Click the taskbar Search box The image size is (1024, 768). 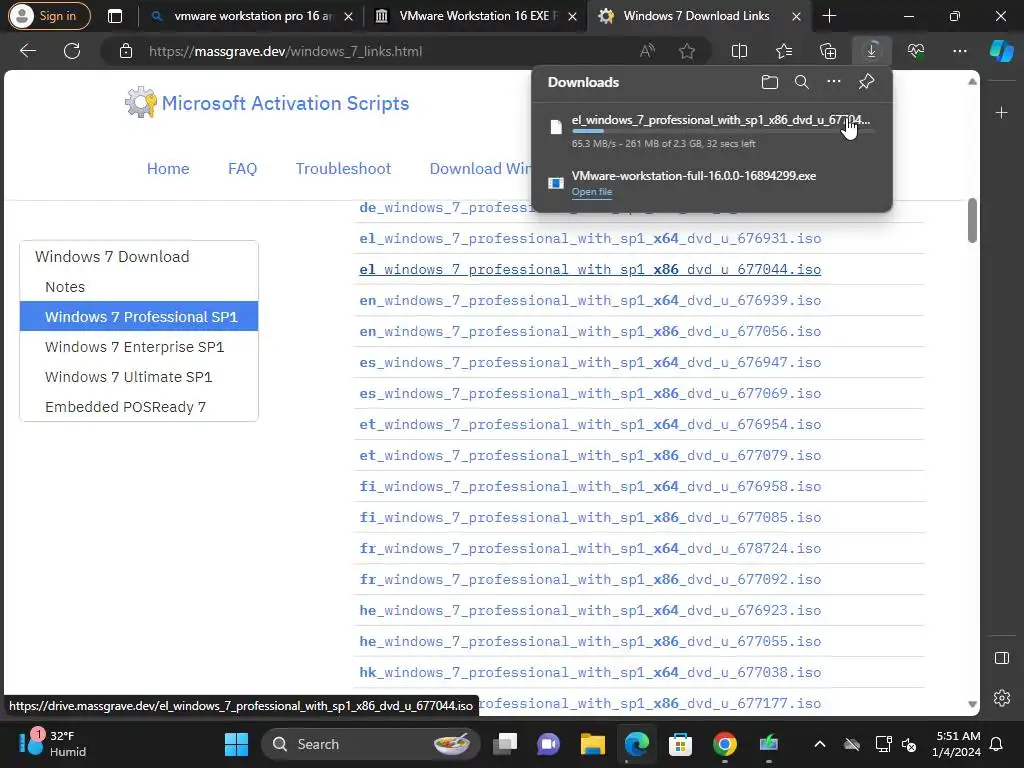click(370, 744)
